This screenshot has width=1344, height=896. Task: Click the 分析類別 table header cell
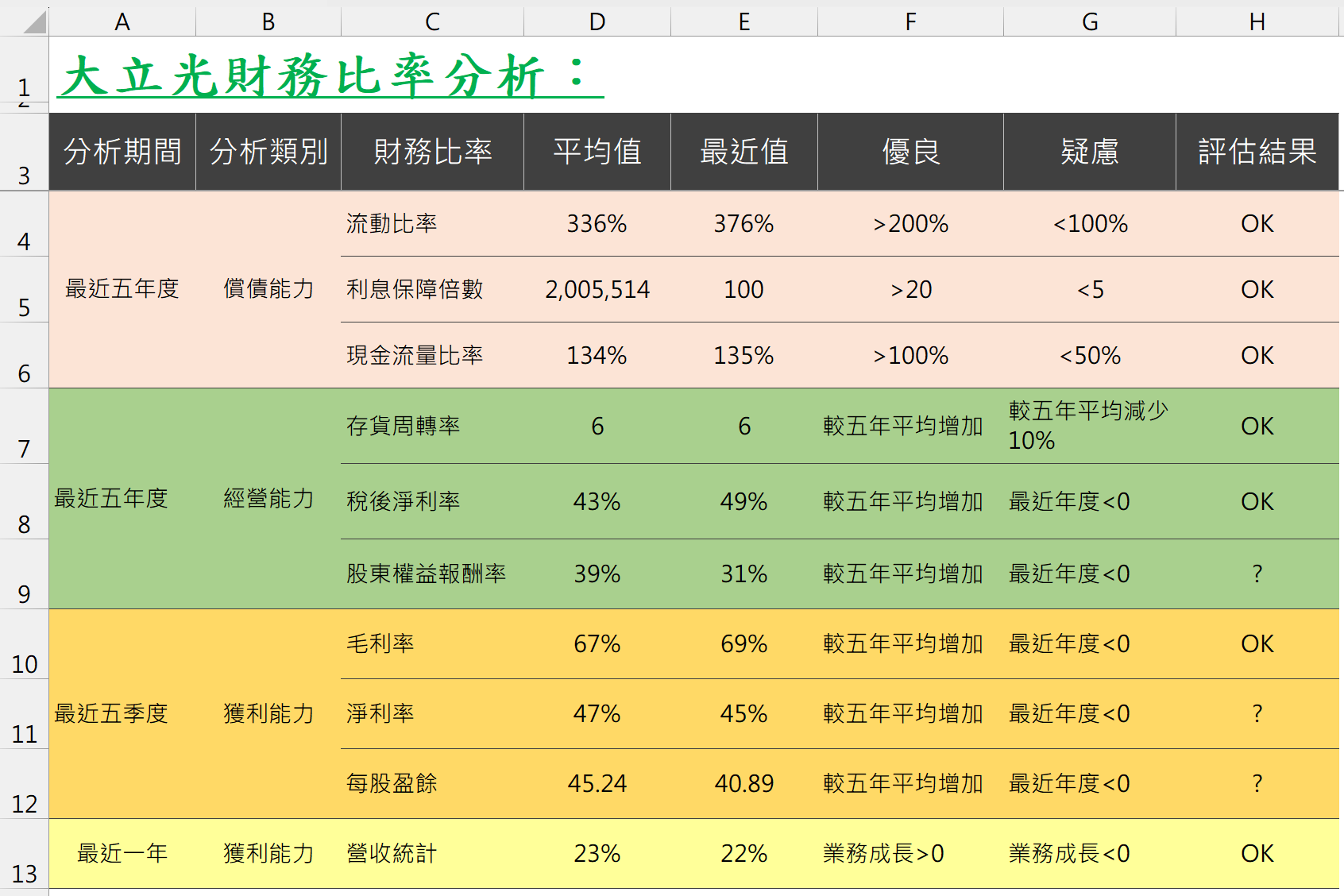(x=268, y=152)
